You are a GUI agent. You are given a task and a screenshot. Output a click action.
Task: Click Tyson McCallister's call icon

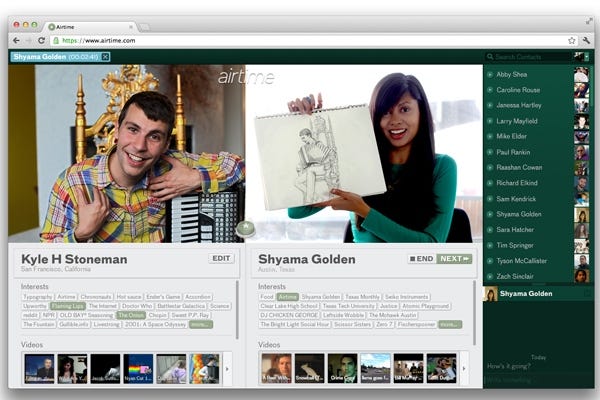490,261
